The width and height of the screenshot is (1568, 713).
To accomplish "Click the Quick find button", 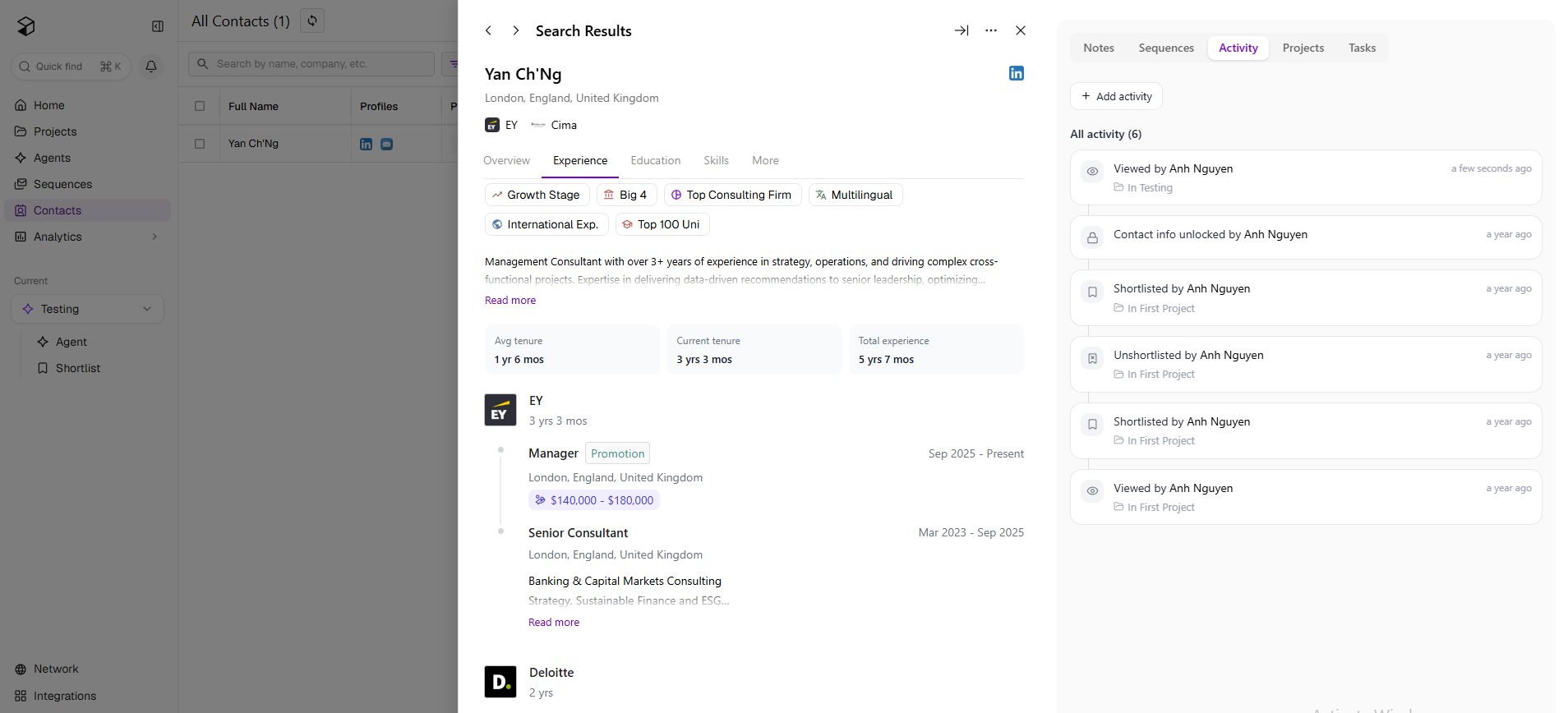I will click(x=71, y=67).
